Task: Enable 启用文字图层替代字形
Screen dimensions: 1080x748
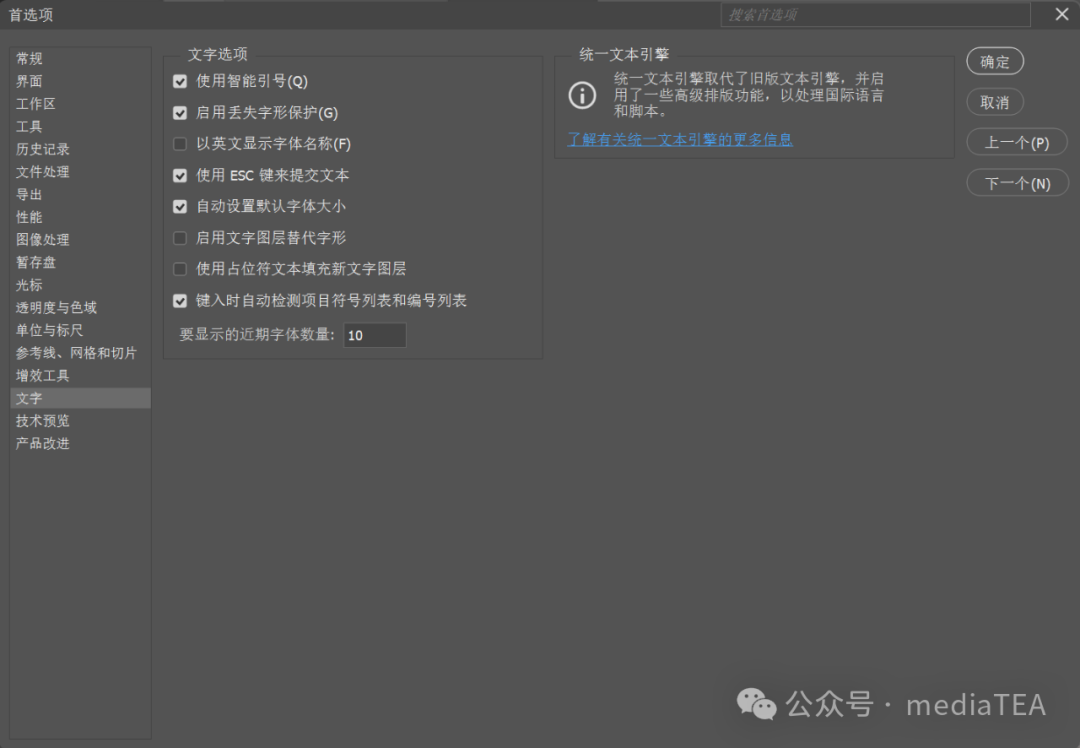Action: 180,238
